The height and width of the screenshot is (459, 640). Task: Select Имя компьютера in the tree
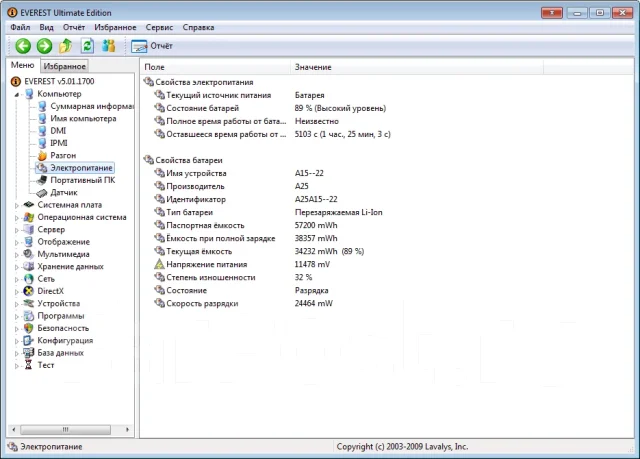pyautogui.click(x=83, y=118)
